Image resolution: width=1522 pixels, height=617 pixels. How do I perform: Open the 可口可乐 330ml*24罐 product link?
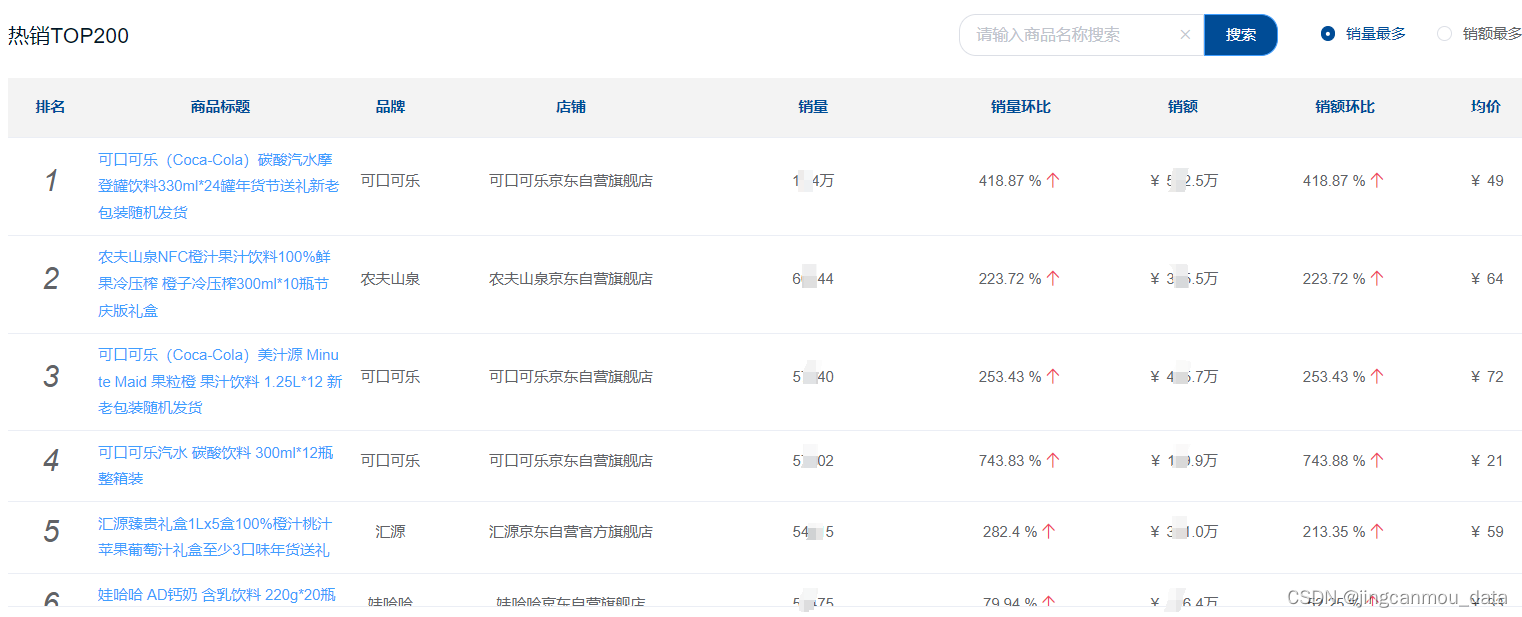click(x=219, y=186)
